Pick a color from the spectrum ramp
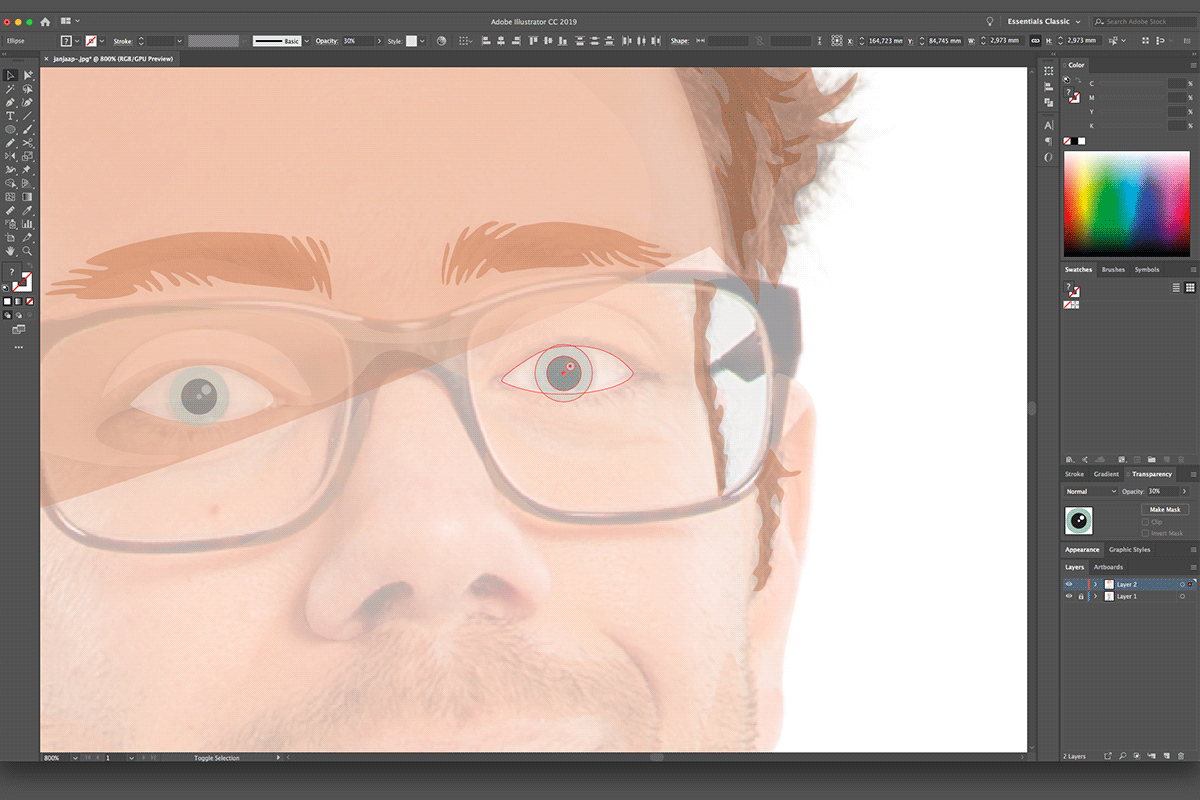This screenshot has height=800, width=1200. tap(1126, 203)
